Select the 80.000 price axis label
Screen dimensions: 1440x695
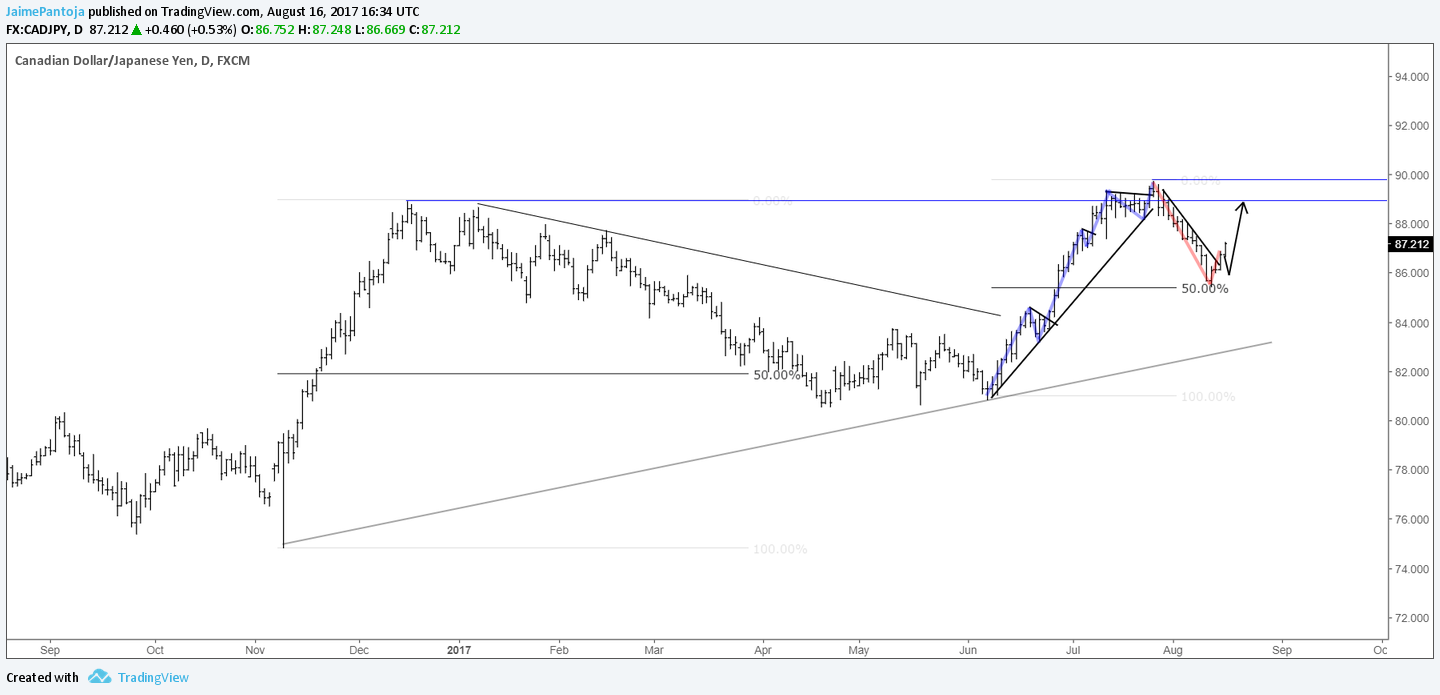[x=1412, y=421]
